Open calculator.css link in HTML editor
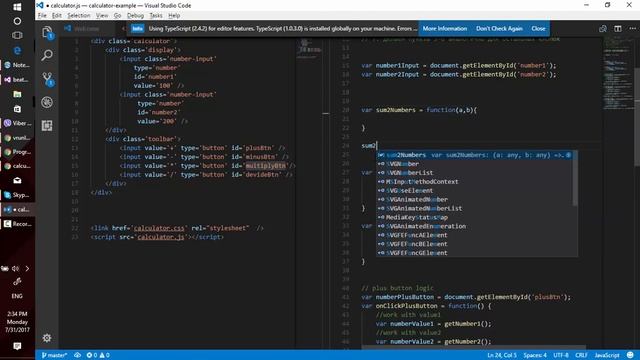The width and height of the screenshot is (640, 360). (159, 228)
